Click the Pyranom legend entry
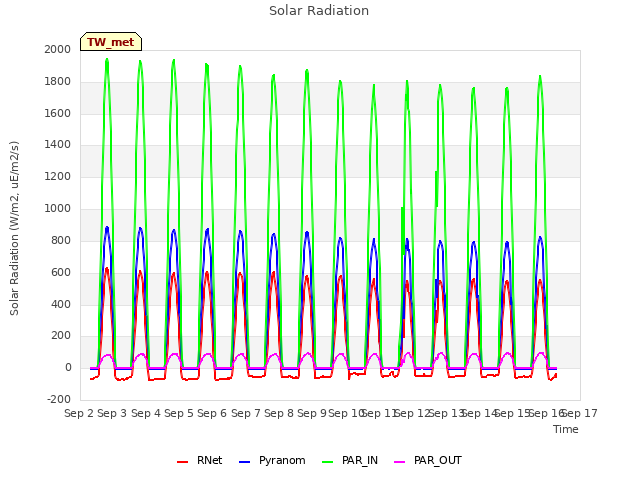 (x=272, y=460)
